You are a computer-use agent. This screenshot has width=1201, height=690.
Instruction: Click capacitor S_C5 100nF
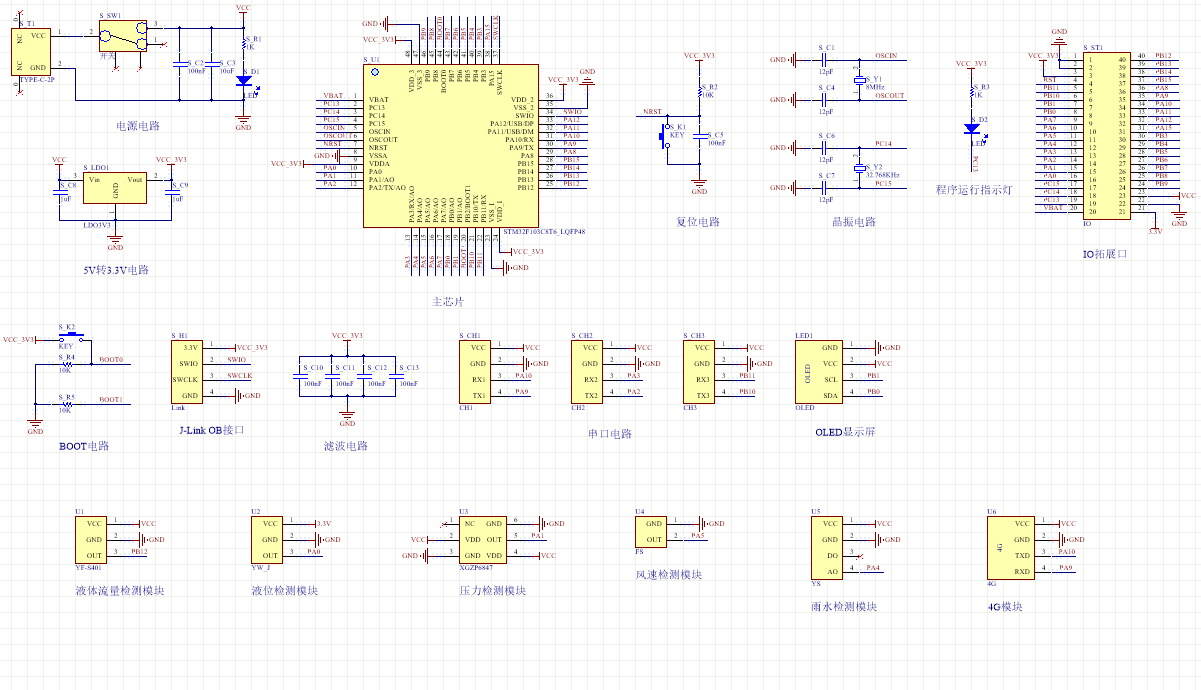point(700,138)
